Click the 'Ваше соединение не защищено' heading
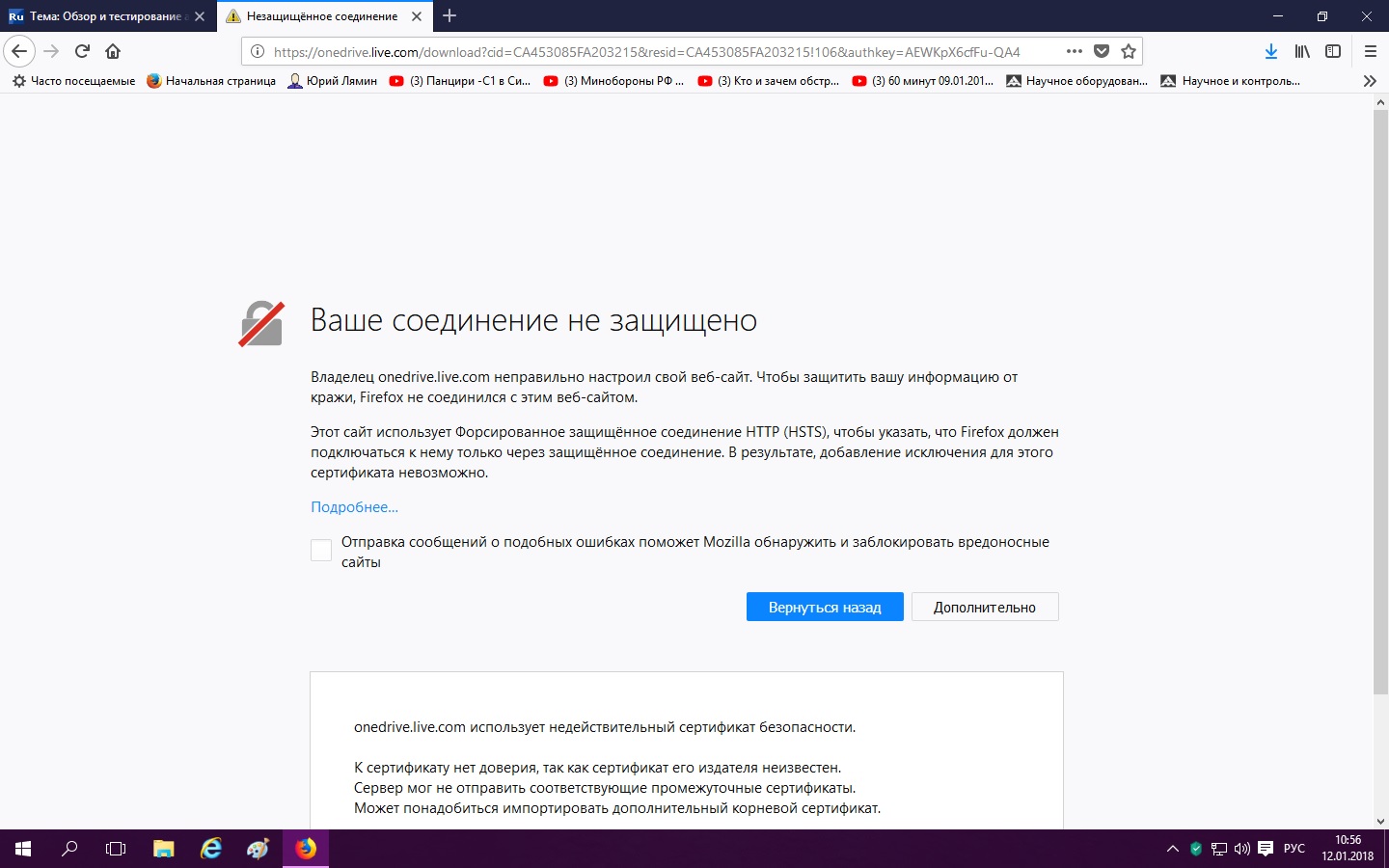This screenshot has width=1389, height=868. point(533,320)
